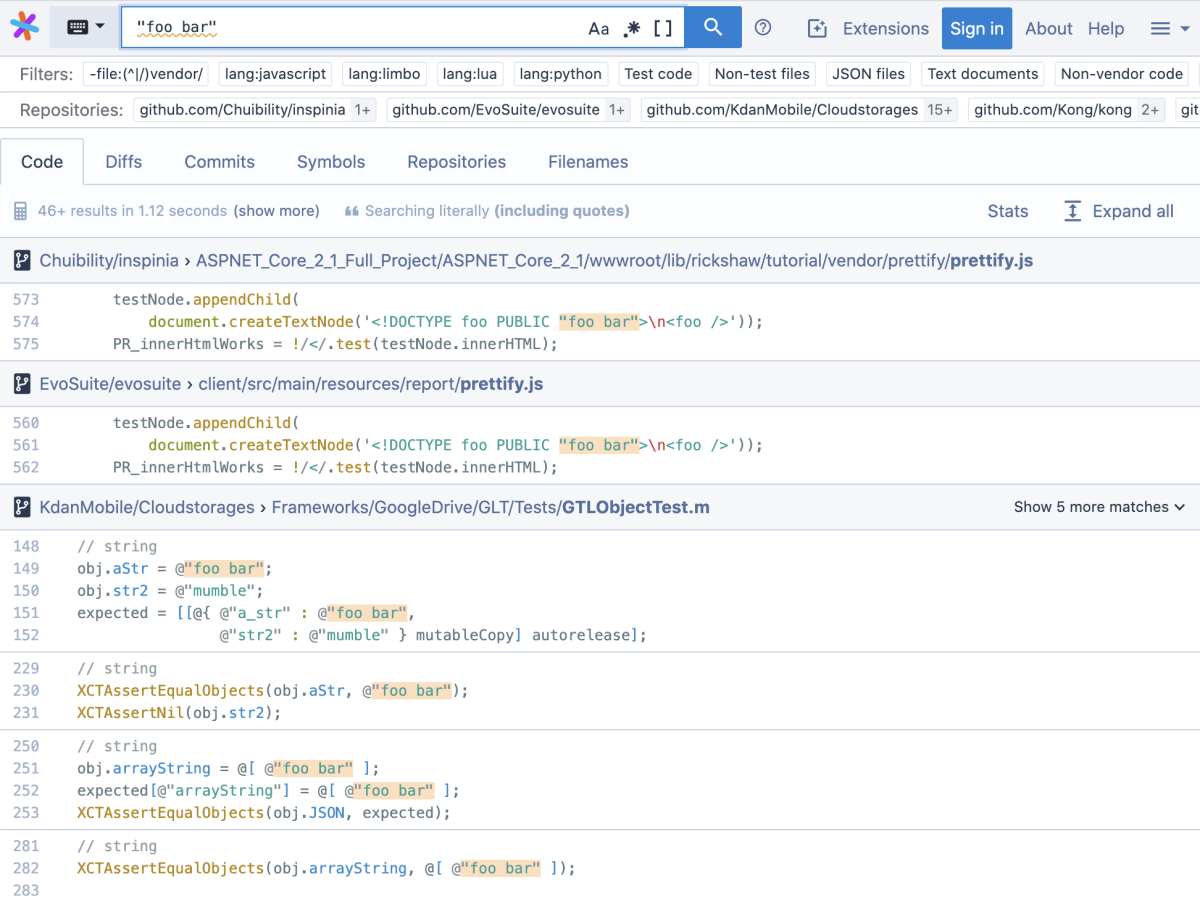Viewport: 1200px width, 903px height.
Task: Click repo icon beside Chuibility/inspinia
Action: (22, 261)
